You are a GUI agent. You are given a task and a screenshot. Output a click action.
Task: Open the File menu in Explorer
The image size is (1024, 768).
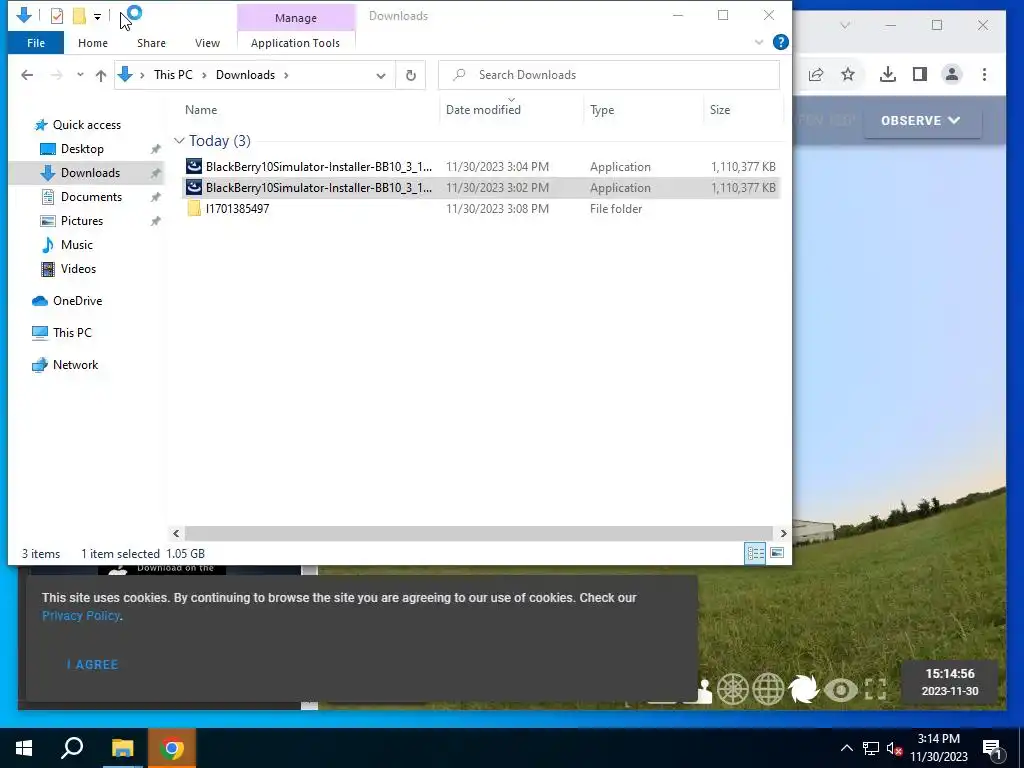click(36, 43)
